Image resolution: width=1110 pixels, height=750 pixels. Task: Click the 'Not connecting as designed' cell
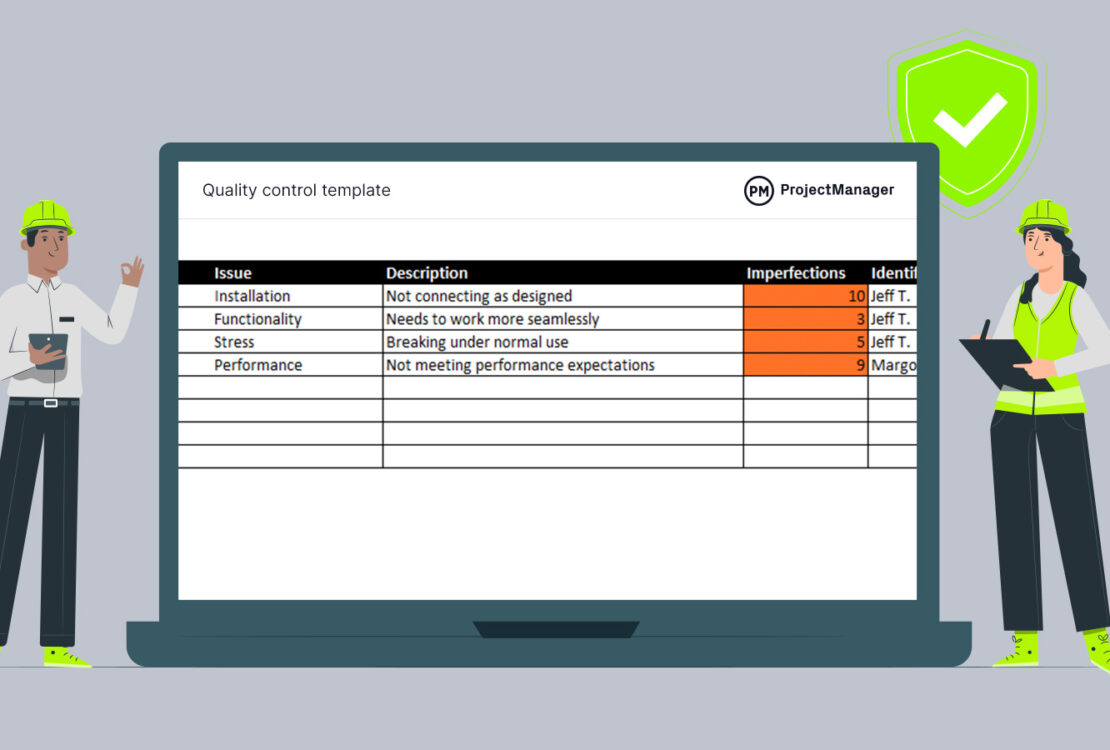[x=479, y=296]
